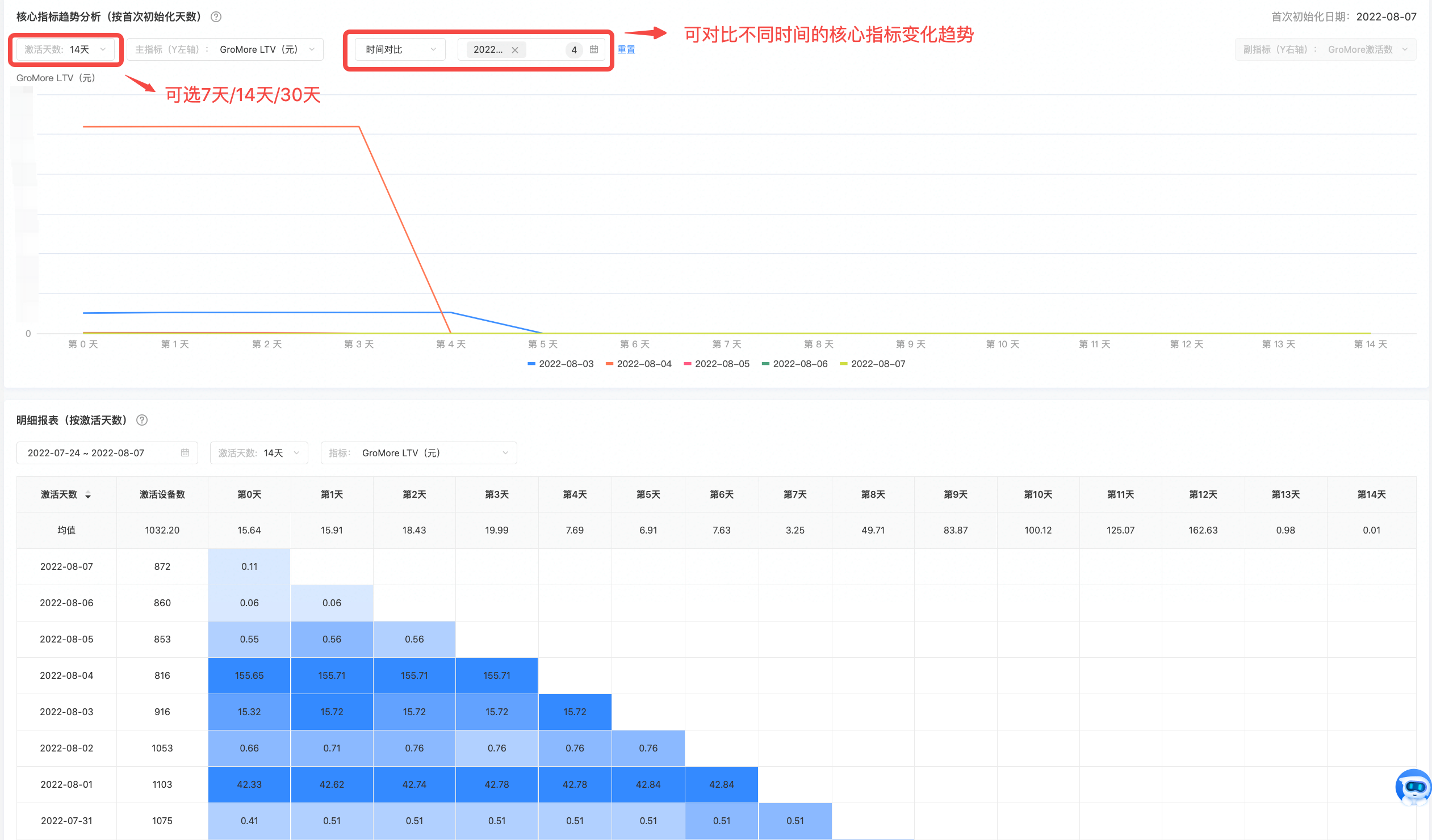1432x840 pixels.
Task: Click the 42.84 cell under 第6天
Action: [722, 784]
